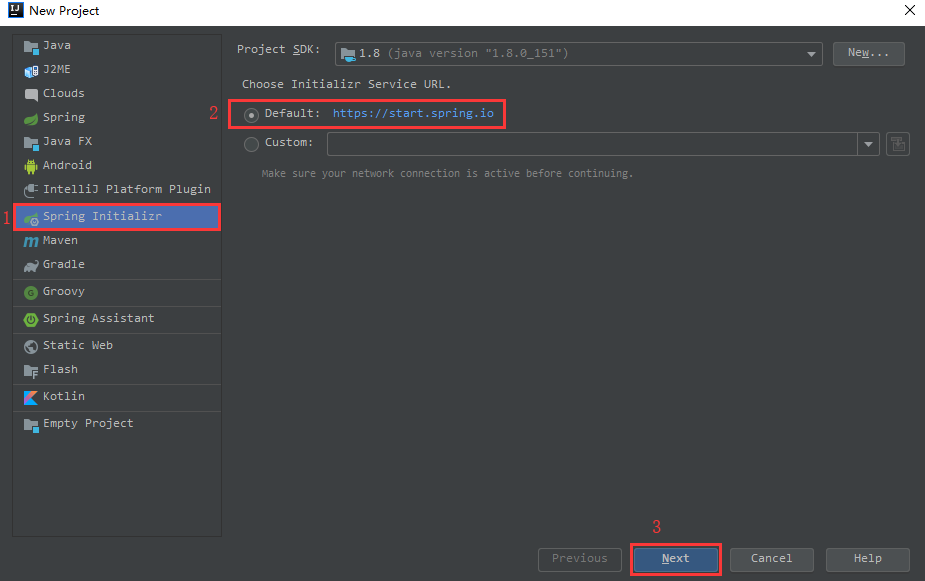Click the Next button to proceed
Image resolution: width=925 pixels, height=581 pixels.
tap(675, 559)
